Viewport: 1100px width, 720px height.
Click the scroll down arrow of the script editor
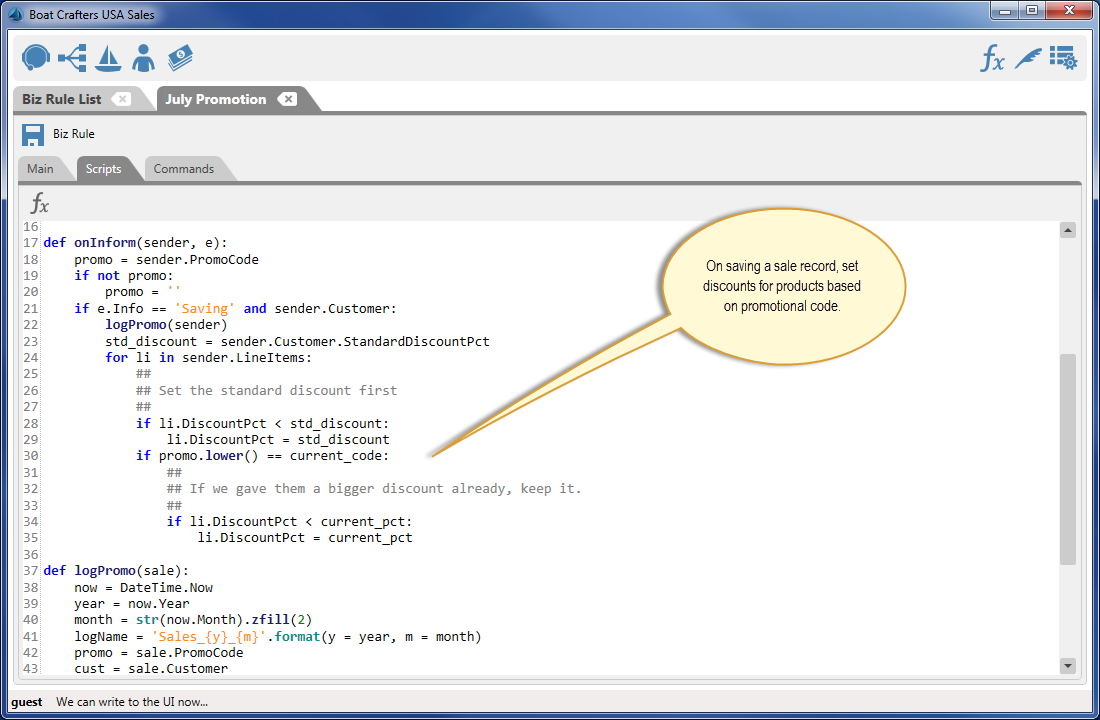(x=1068, y=665)
